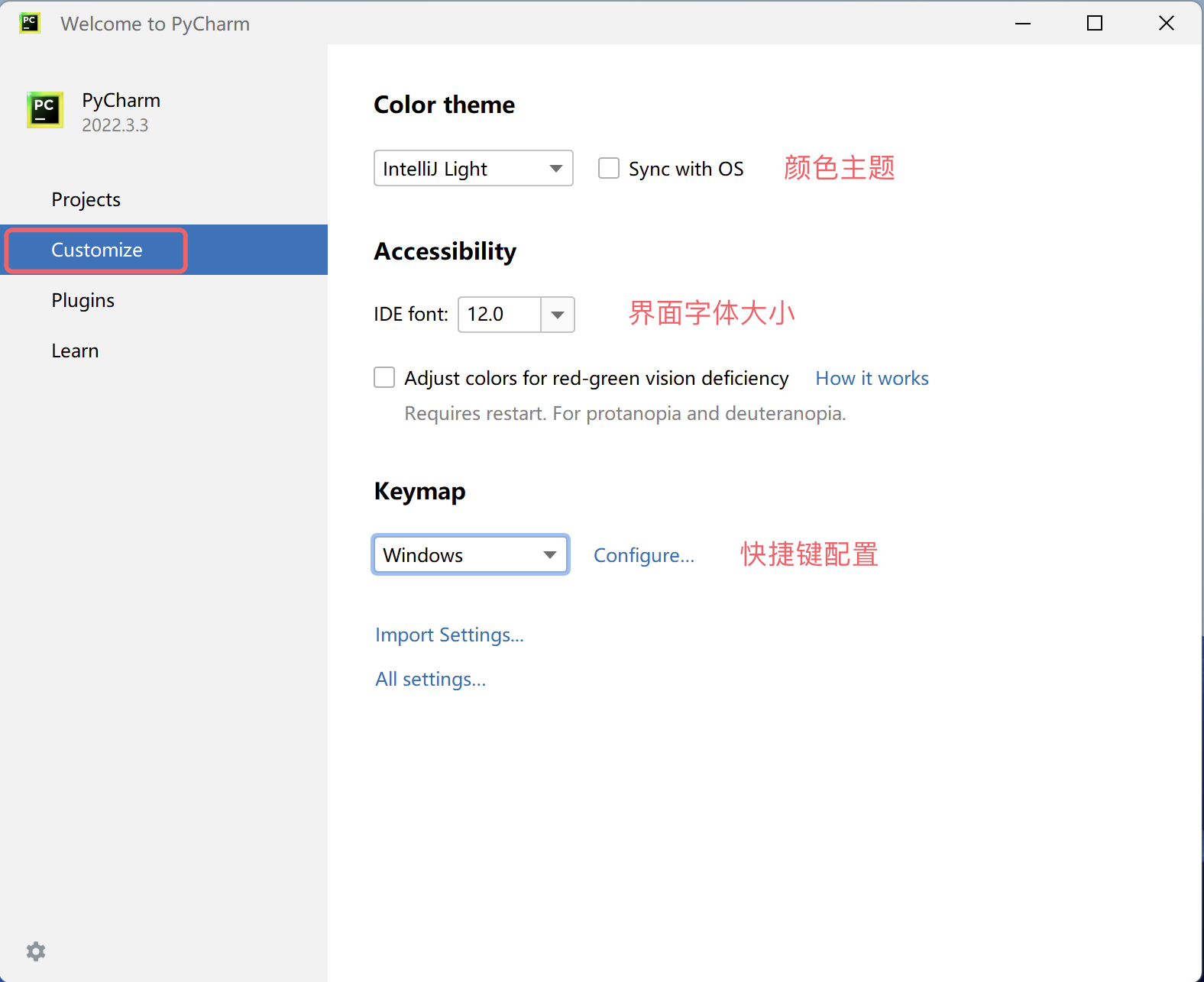The height and width of the screenshot is (982, 1204).
Task: Click the settings gear icon at bottom left
Action: 36,951
